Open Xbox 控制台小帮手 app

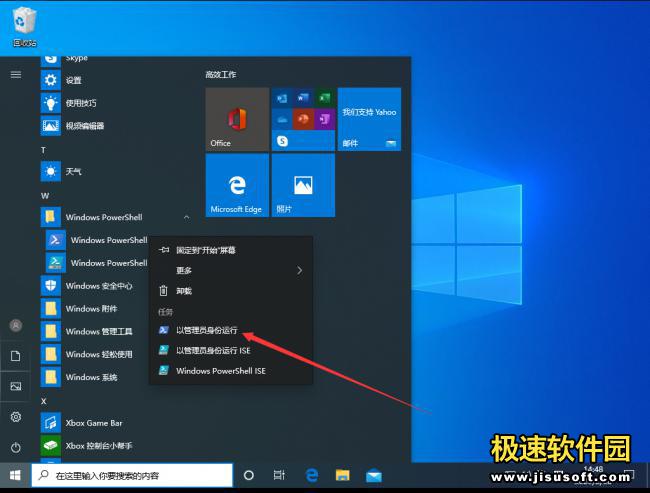[114, 446]
